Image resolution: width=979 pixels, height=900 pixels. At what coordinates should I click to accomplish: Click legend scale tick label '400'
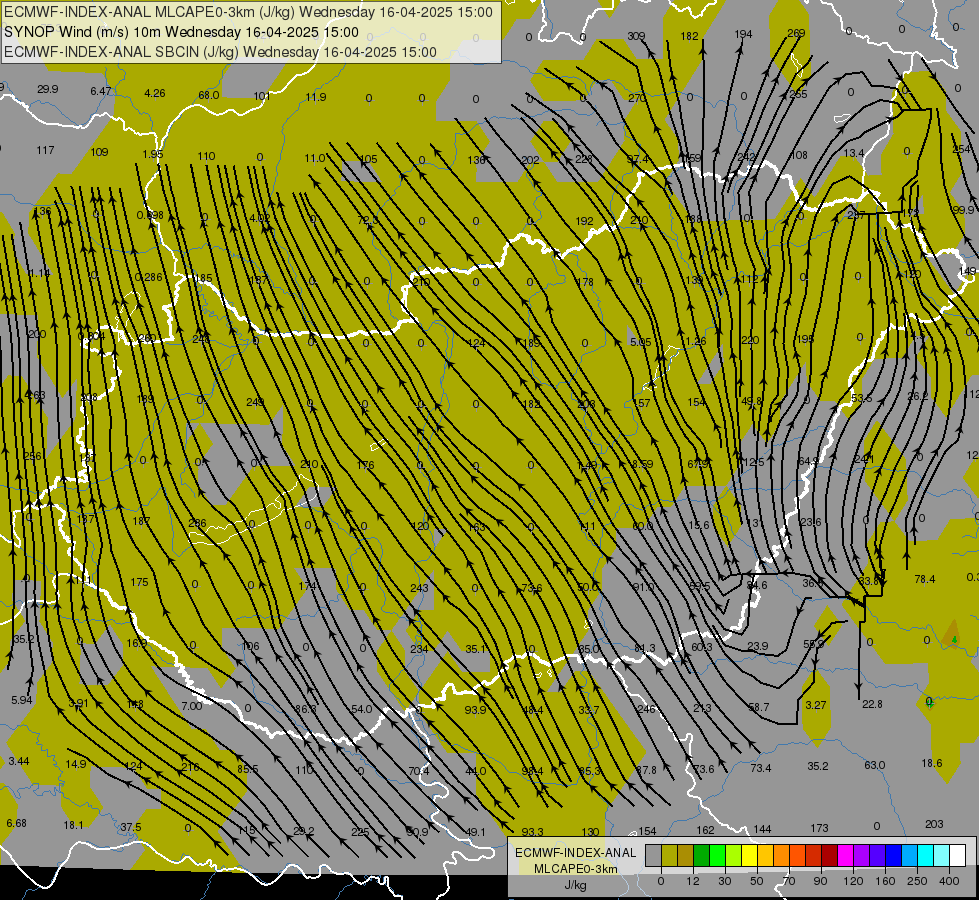[949, 881]
